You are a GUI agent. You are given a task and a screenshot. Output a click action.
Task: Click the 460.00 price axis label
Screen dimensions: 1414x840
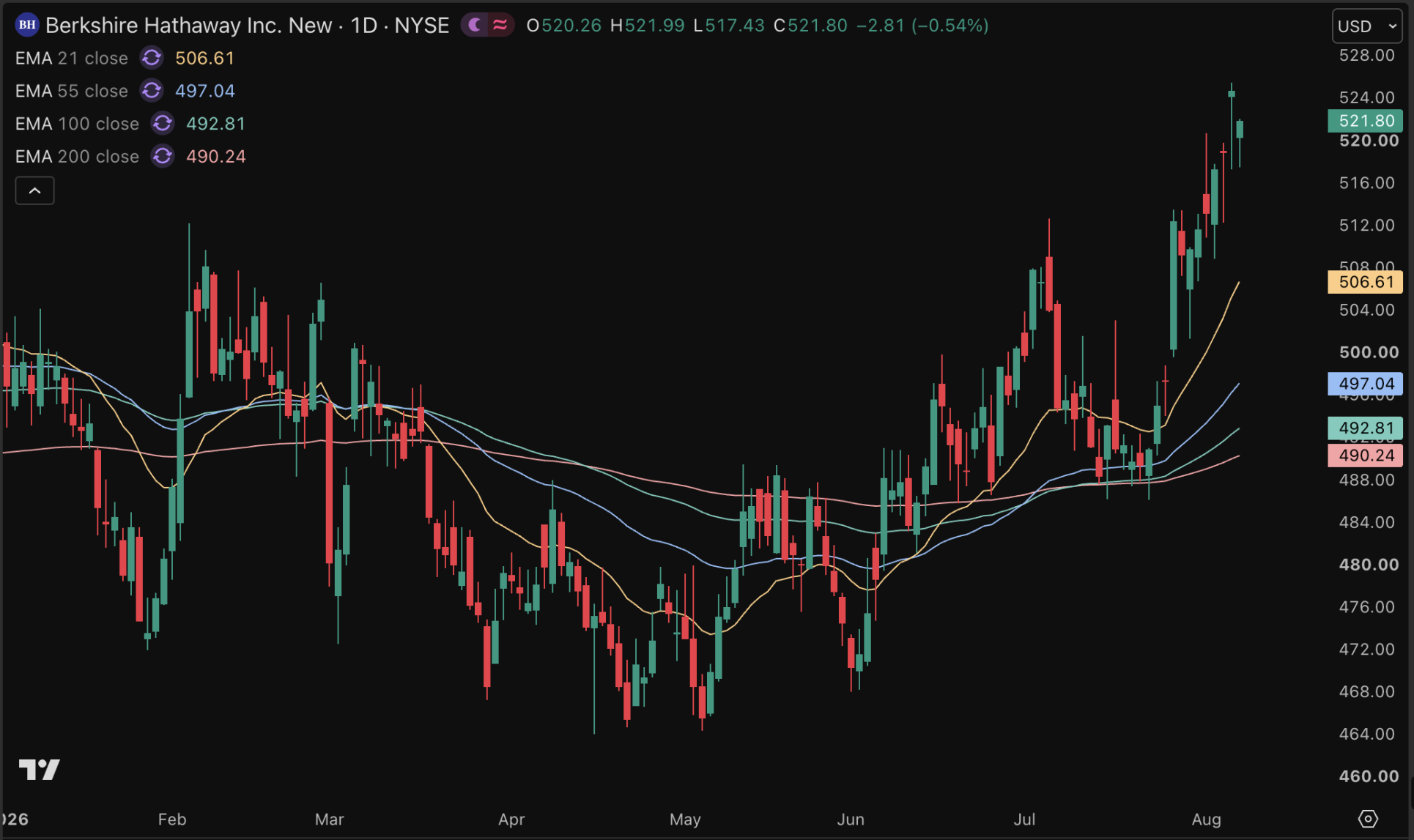(1369, 776)
